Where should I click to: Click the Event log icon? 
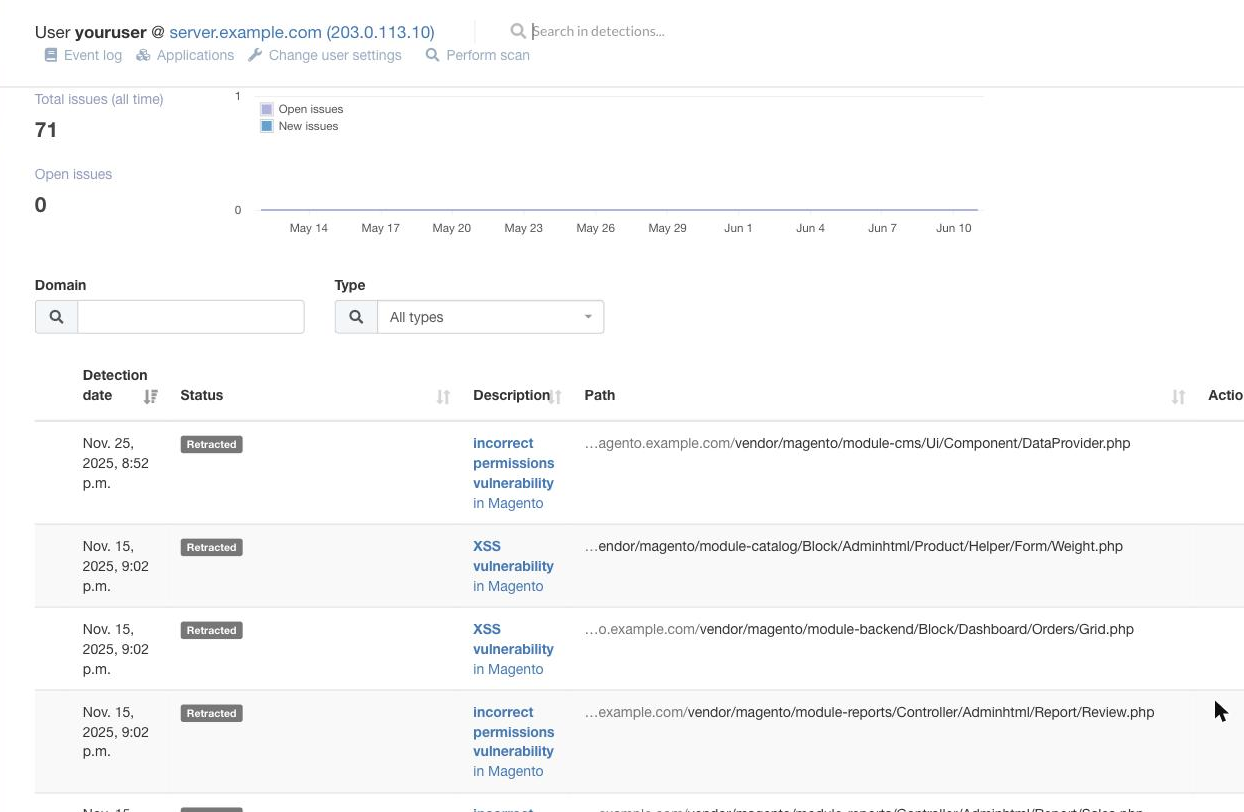click(x=51, y=55)
